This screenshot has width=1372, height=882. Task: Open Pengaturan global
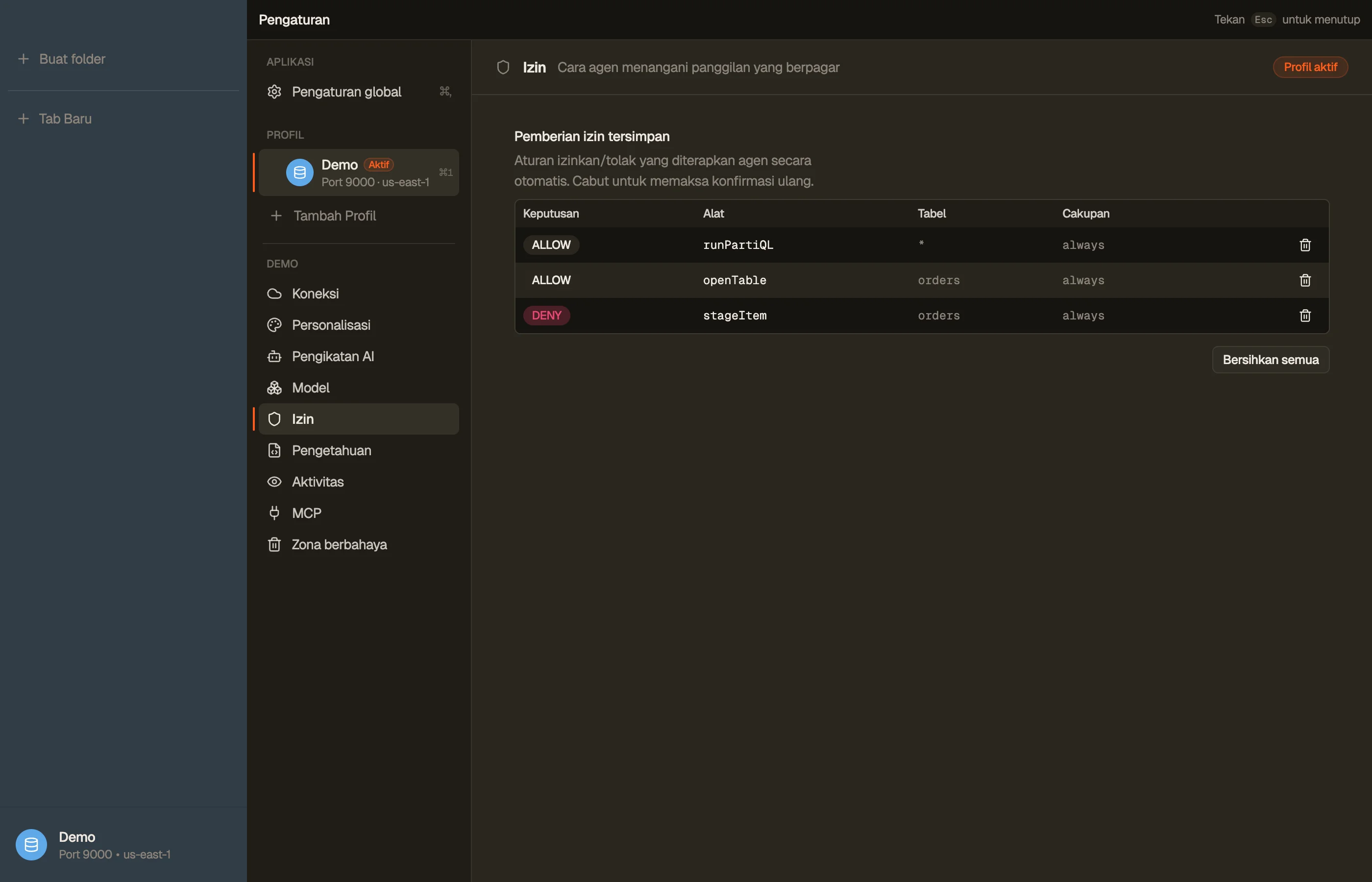click(359, 92)
